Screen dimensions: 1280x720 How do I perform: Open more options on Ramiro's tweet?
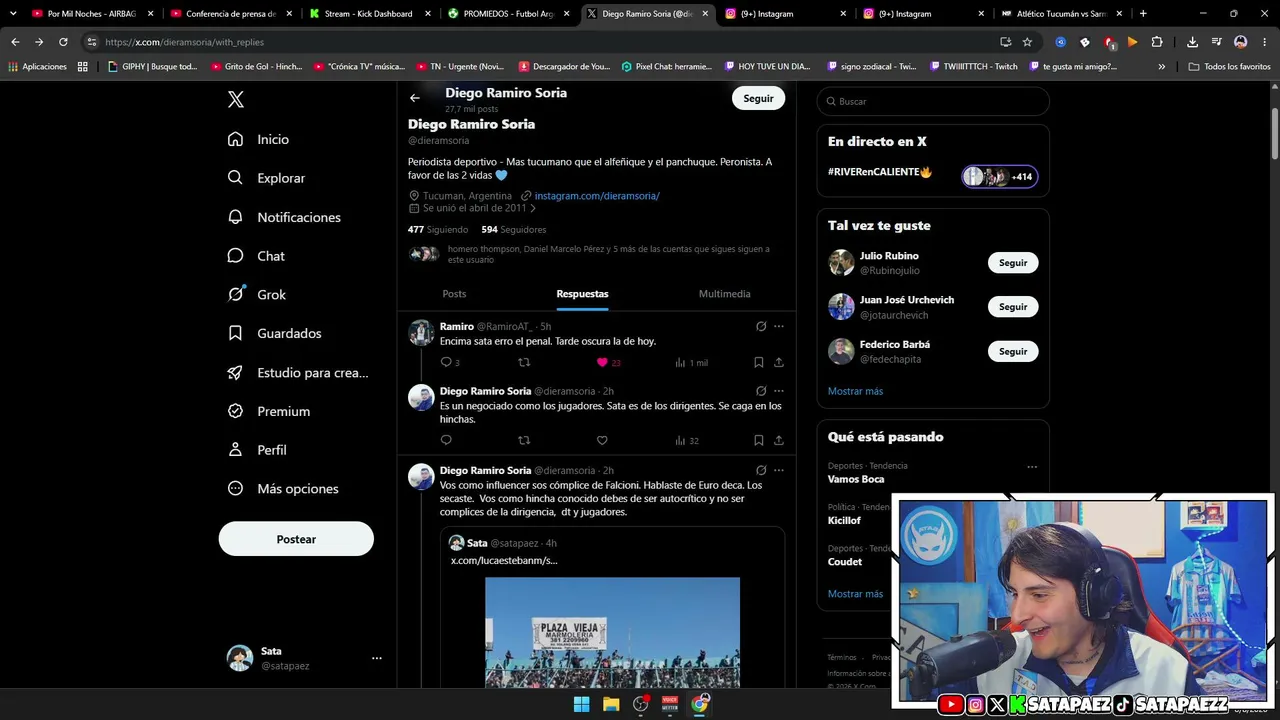[779, 326]
